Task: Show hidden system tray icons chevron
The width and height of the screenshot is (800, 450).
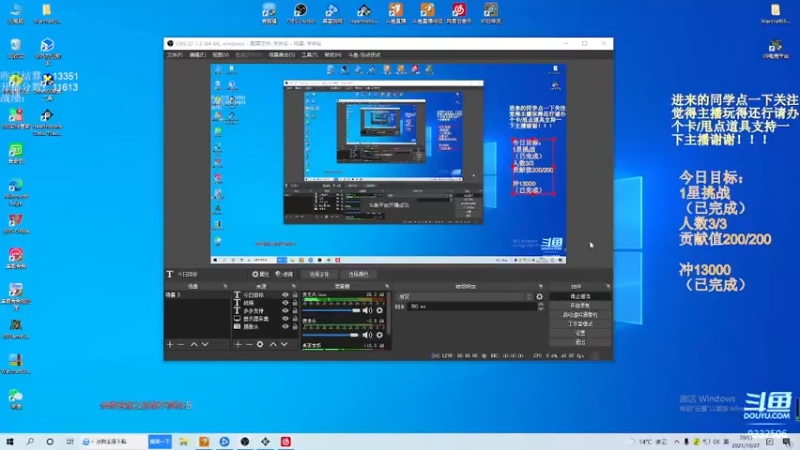Action: click(x=677, y=442)
